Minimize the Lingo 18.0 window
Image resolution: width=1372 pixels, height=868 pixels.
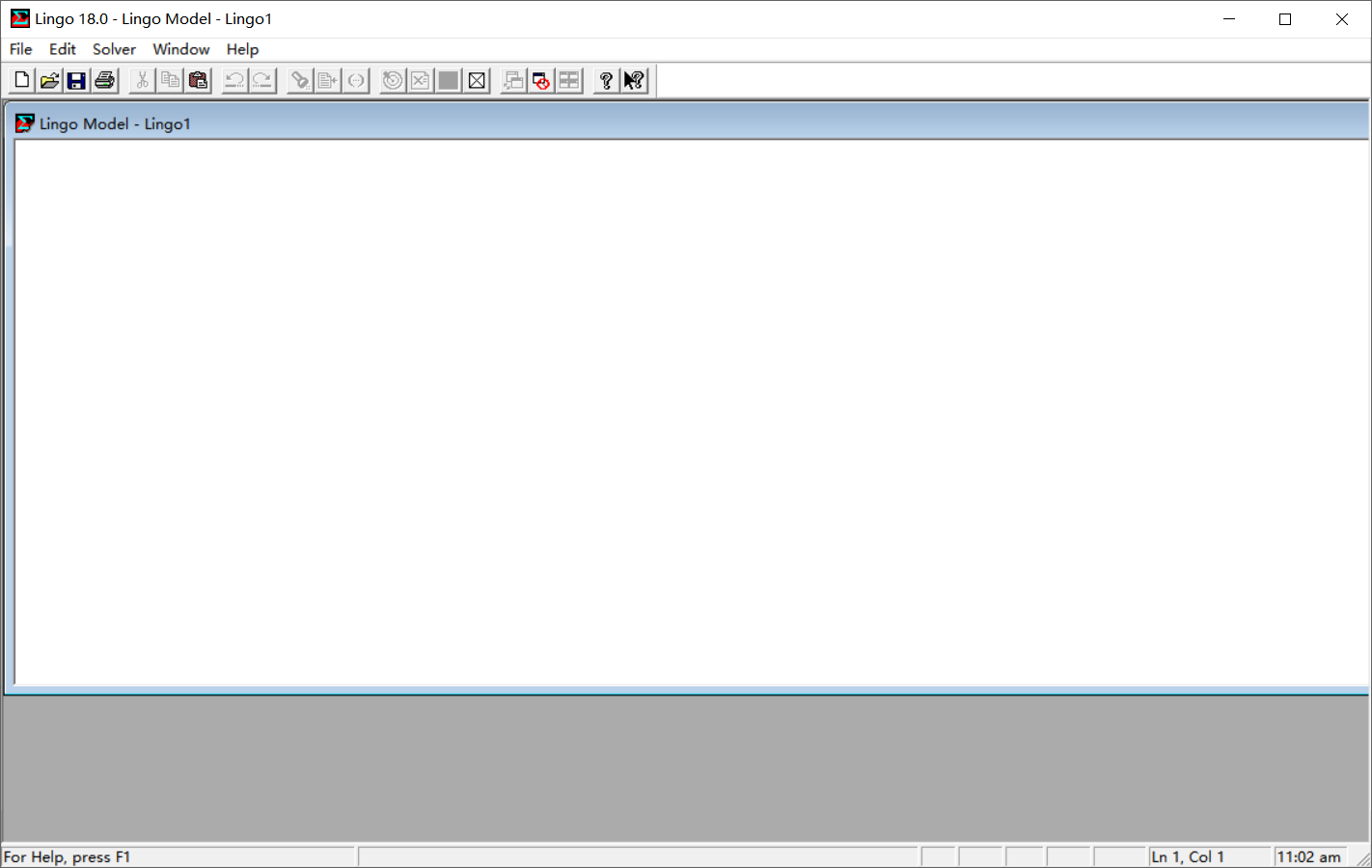(x=1229, y=19)
